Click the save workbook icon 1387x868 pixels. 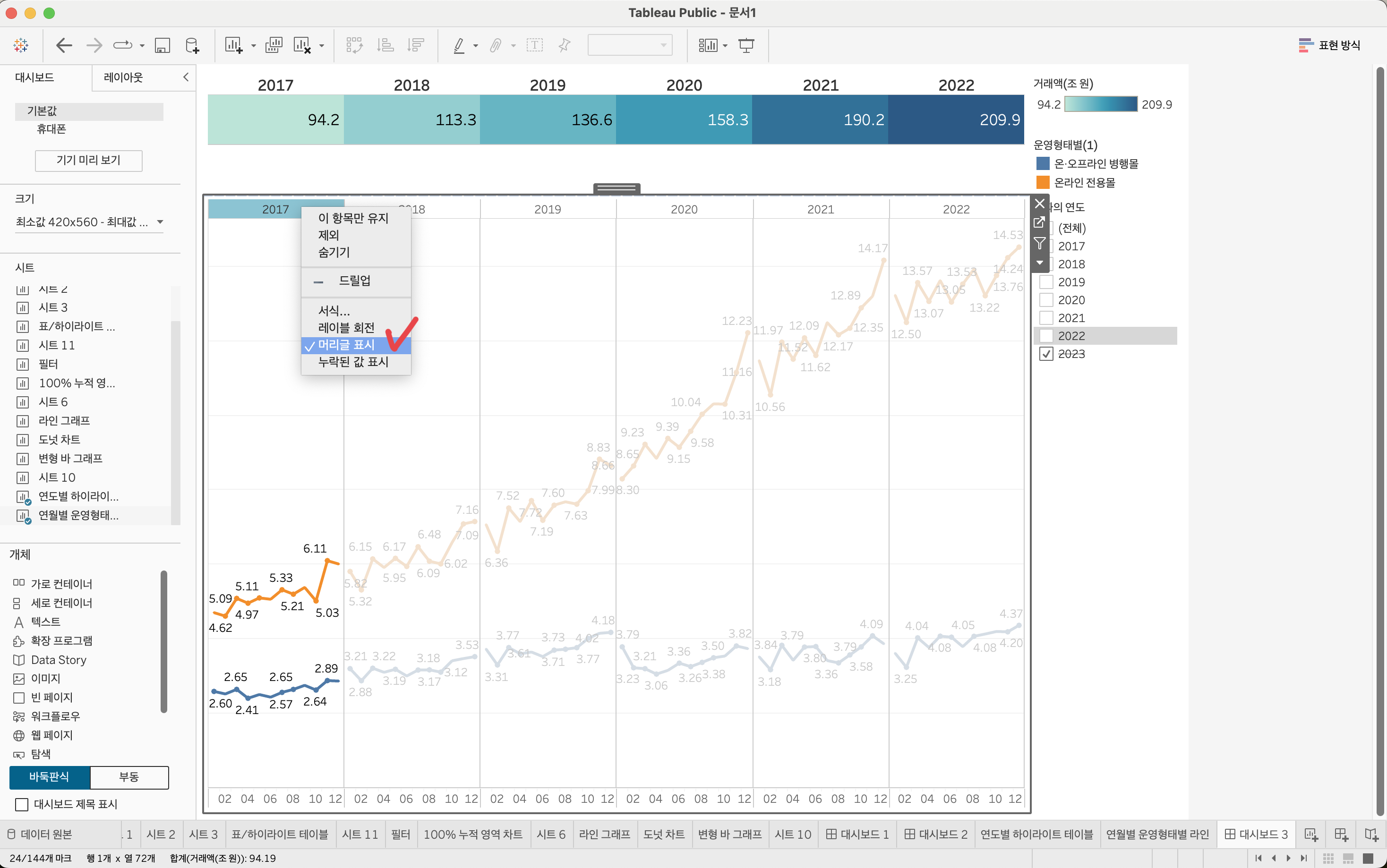pyautogui.click(x=163, y=45)
